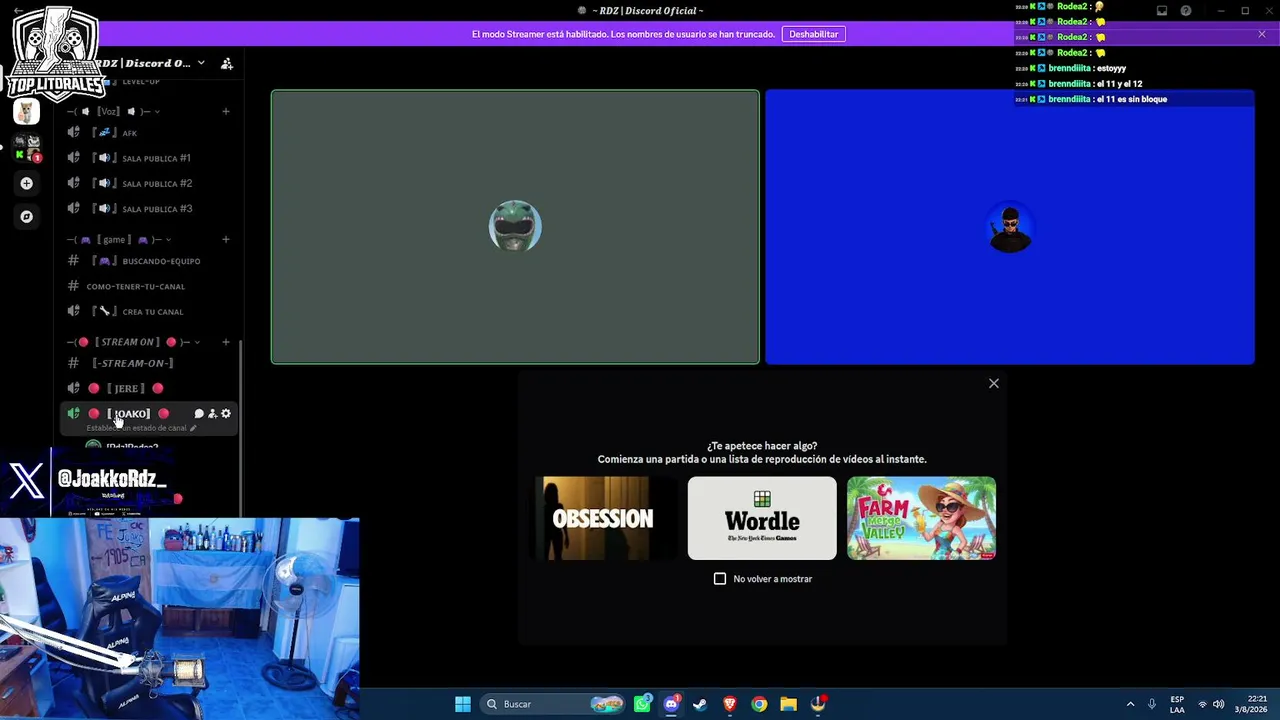The height and width of the screenshot is (720, 1280).
Task: Click chat message "el 11 y el 12"
Action: click(x=1119, y=84)
